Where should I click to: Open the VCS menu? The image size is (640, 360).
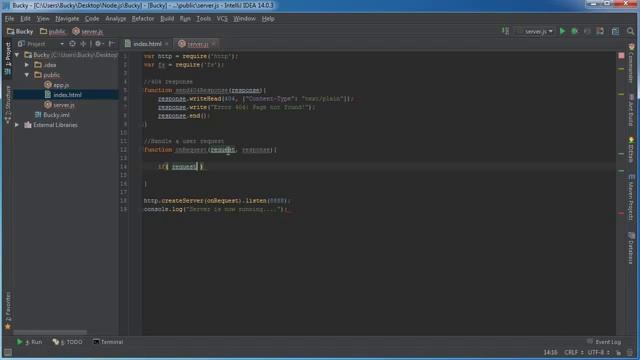tap(222, 19)
